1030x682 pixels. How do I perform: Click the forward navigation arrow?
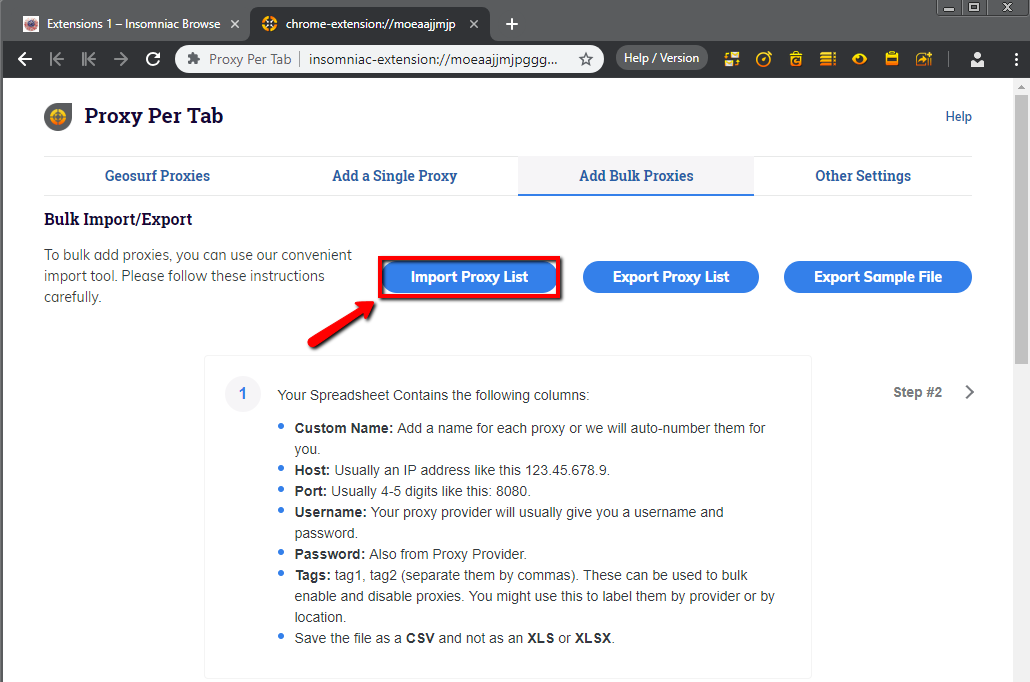[x=121, y=59]
